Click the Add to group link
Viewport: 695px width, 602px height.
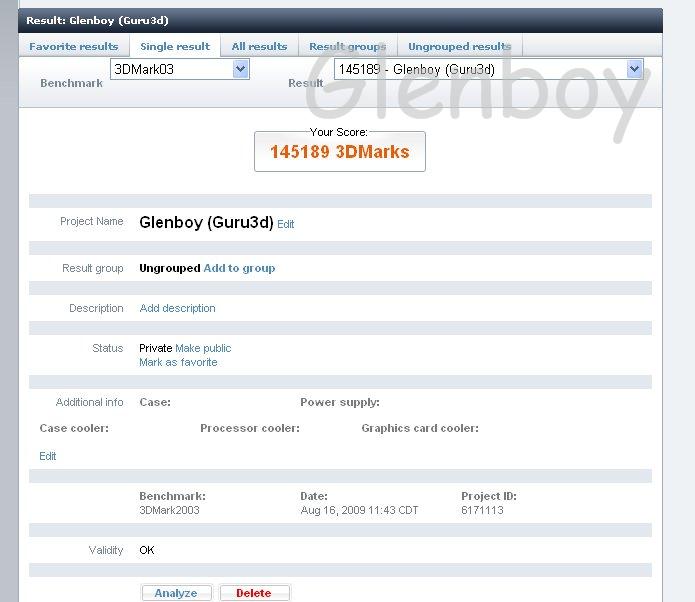(239, 268)
